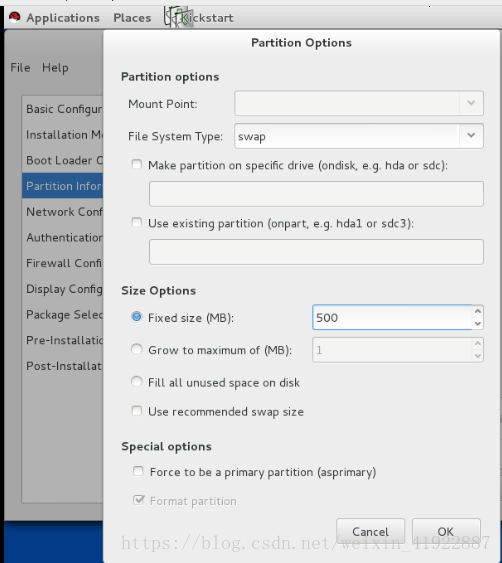Select Authentication in sidebar

(62, 237)
